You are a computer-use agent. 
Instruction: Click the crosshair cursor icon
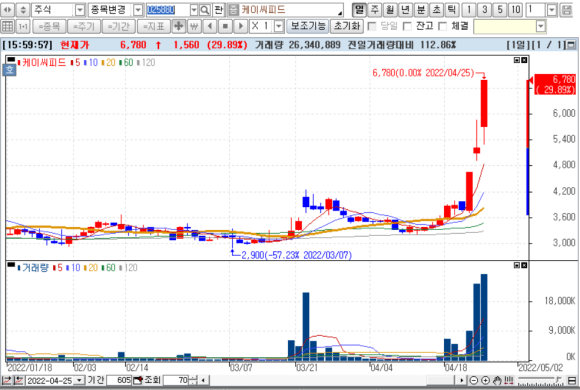point(179,26)
